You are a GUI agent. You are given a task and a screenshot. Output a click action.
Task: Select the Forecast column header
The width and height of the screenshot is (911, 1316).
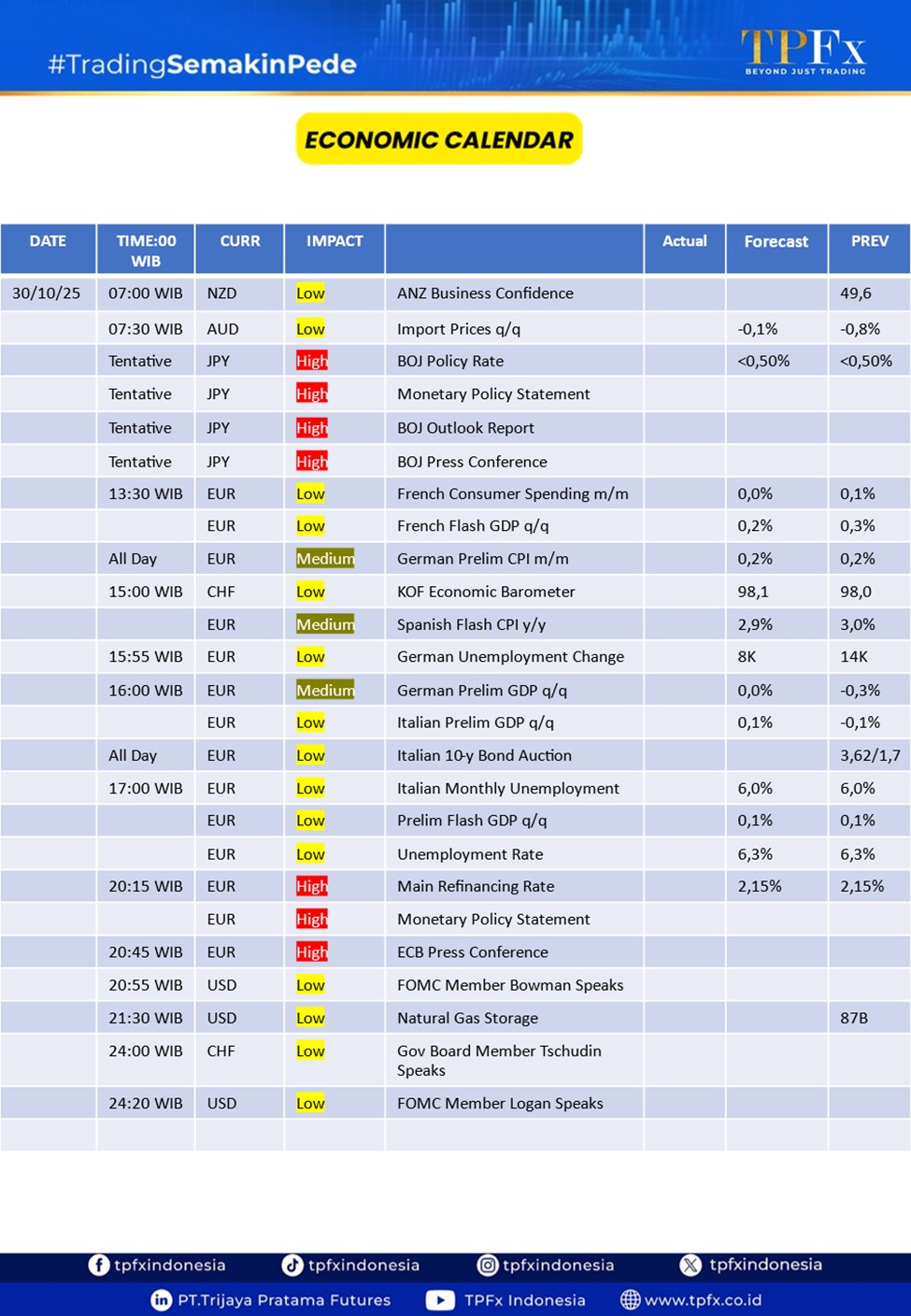[x=776, y=242]
